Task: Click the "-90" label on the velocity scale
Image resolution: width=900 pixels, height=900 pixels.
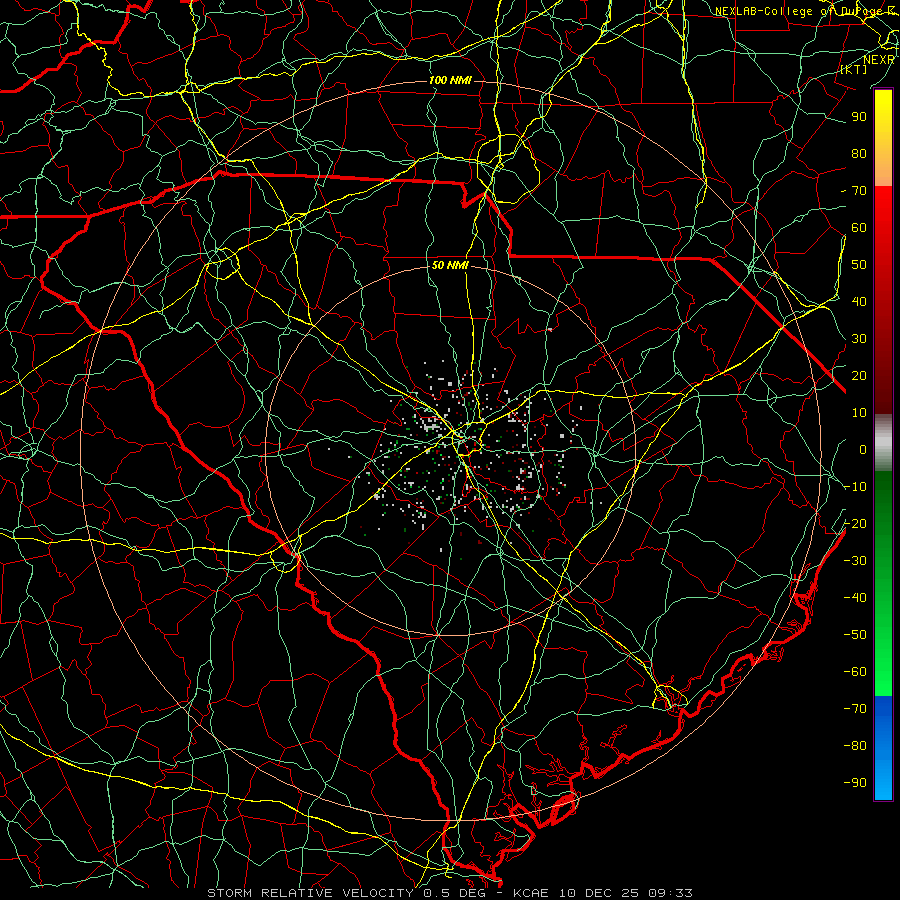Action: pos(855,783)
